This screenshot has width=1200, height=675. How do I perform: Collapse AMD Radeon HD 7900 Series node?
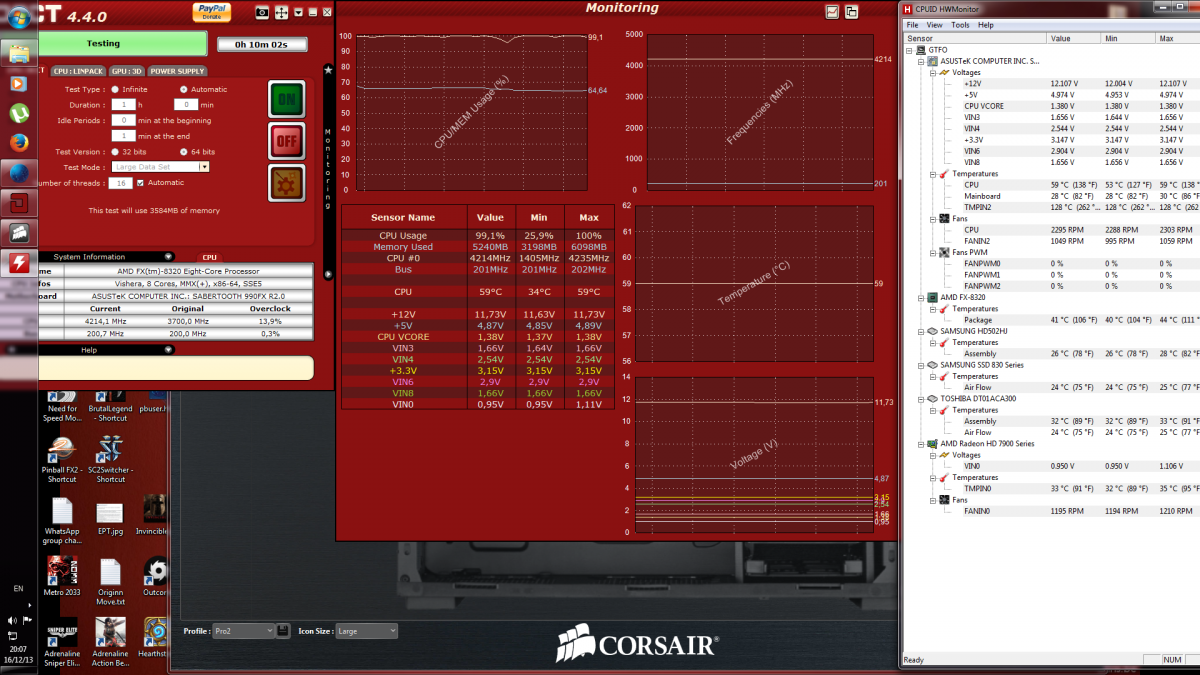coord(920,443)
